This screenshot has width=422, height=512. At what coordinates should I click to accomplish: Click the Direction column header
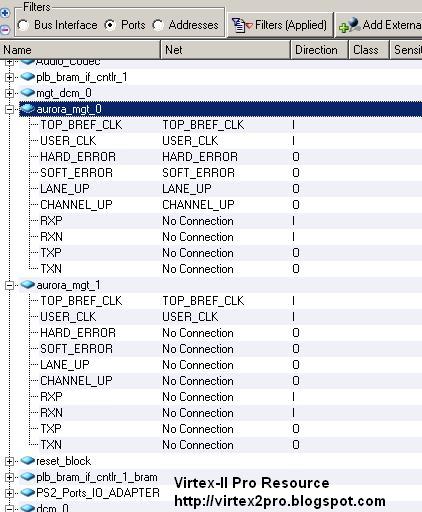coord(320,50)
